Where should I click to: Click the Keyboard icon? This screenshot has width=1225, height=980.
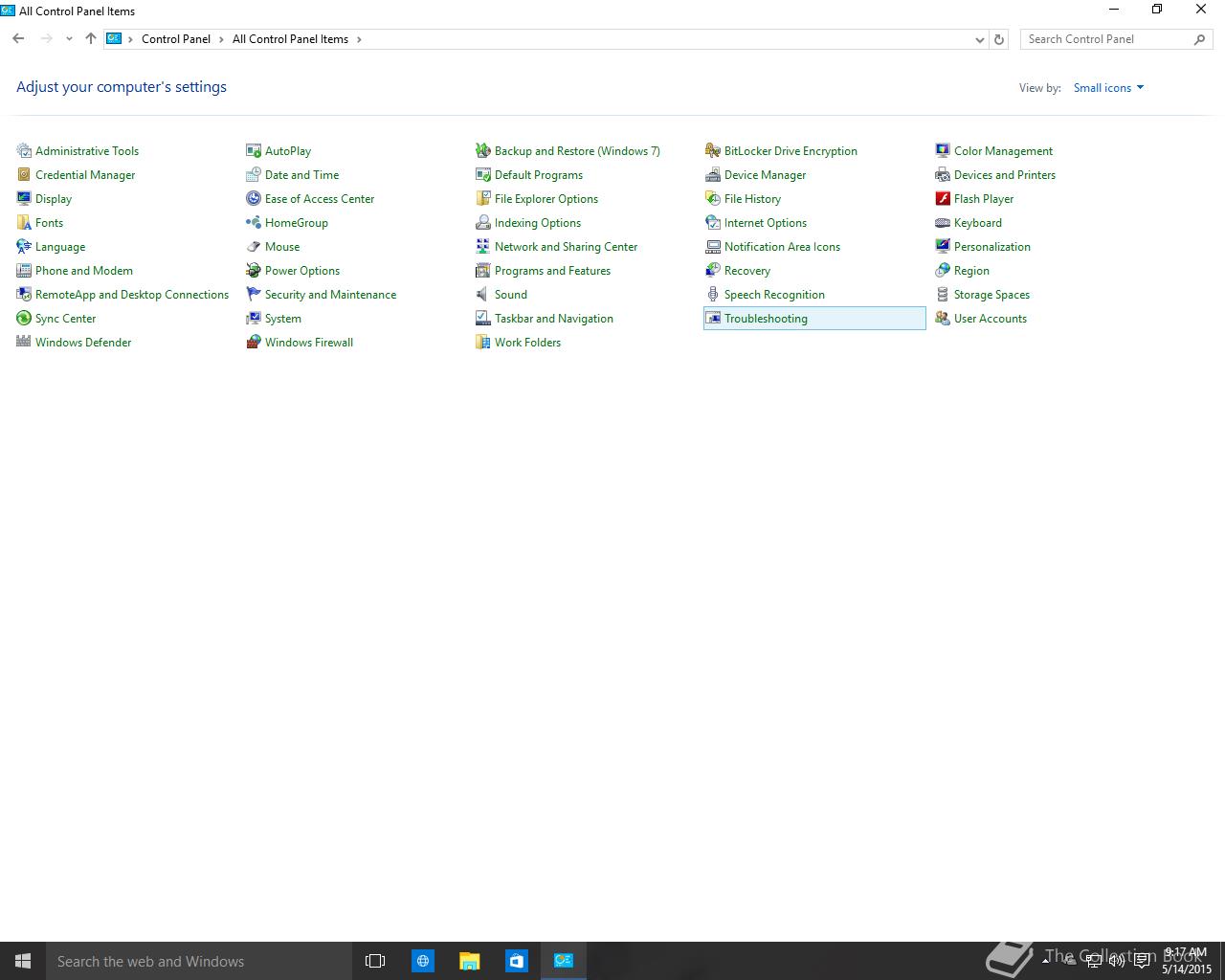coord(943,222)
